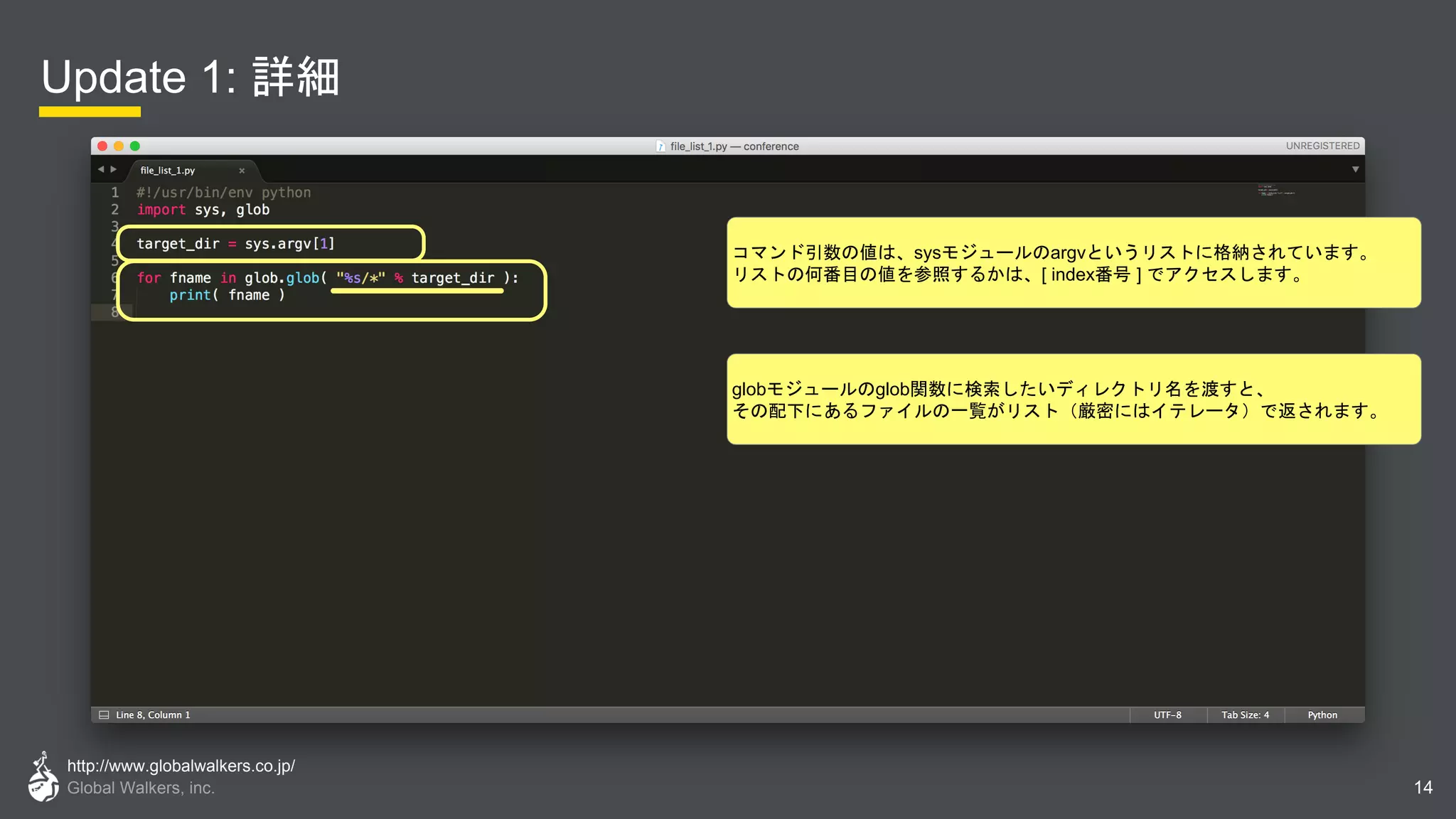Image resolution: width=1456 pixels, height=819 pixels.
Task: Click 'glob.glob(' in the for loop
Action: (x=286, y=278)
